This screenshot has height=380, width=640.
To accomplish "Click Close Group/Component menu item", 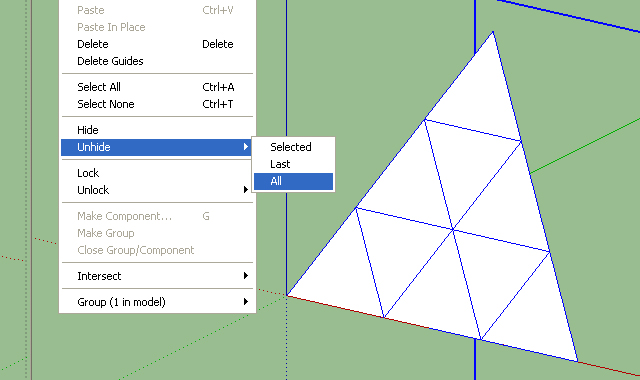I will [x=157, y=250].
